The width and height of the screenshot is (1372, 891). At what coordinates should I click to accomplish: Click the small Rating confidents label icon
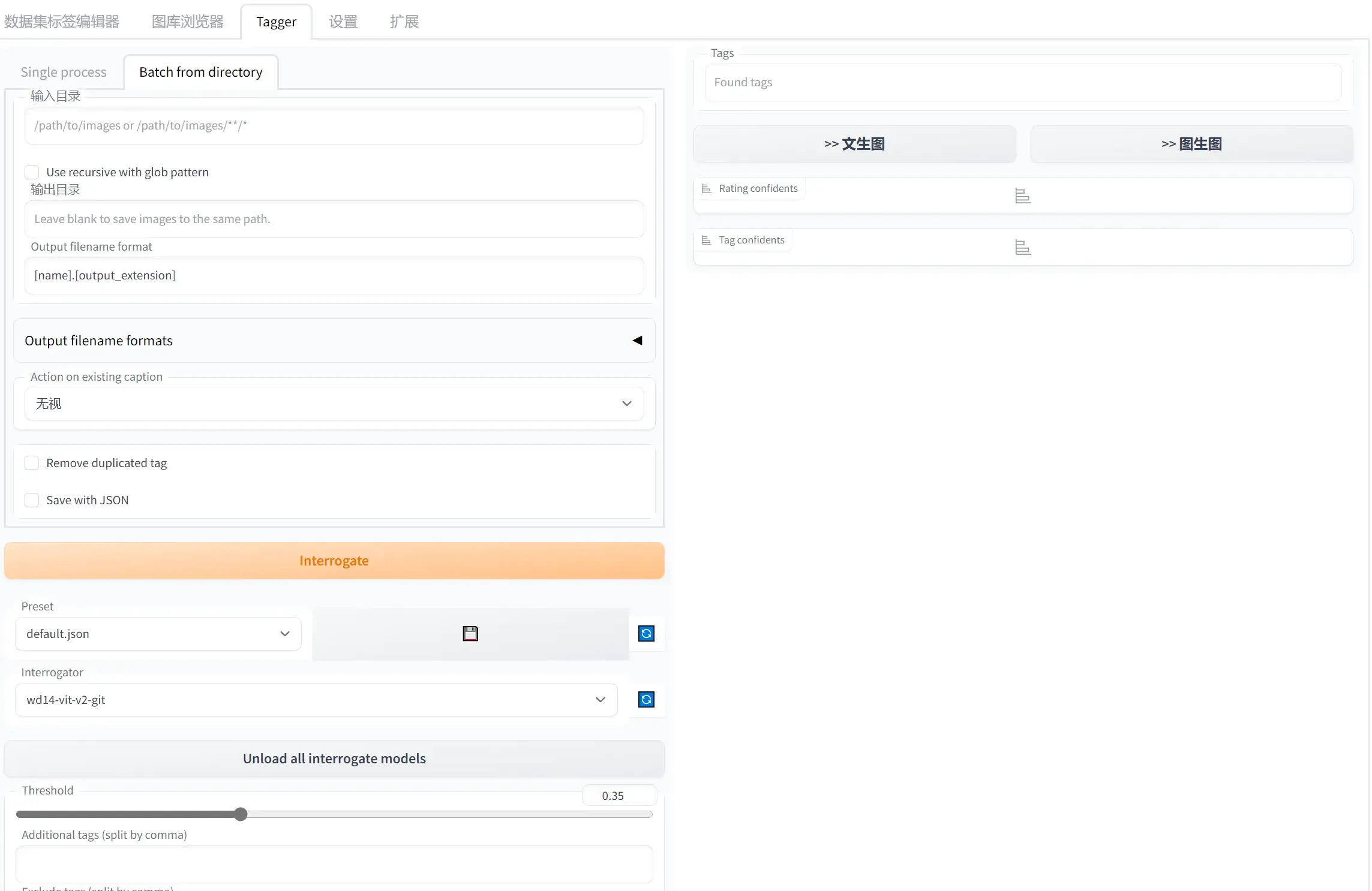pyautogui.click(x=706, y=189)
